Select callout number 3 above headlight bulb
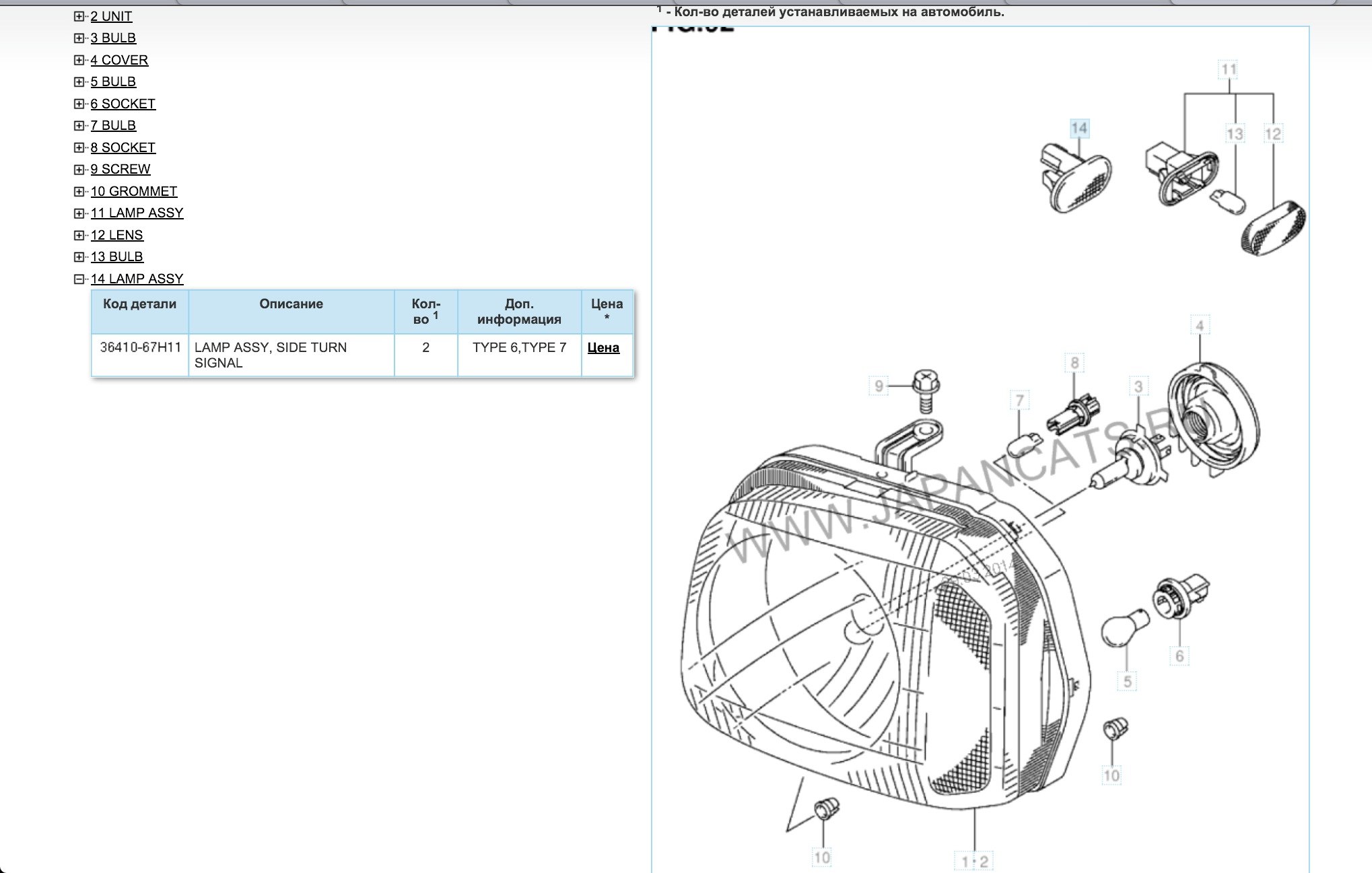The height and width of the screenshot is (873, 1372). click(1138, 387)
